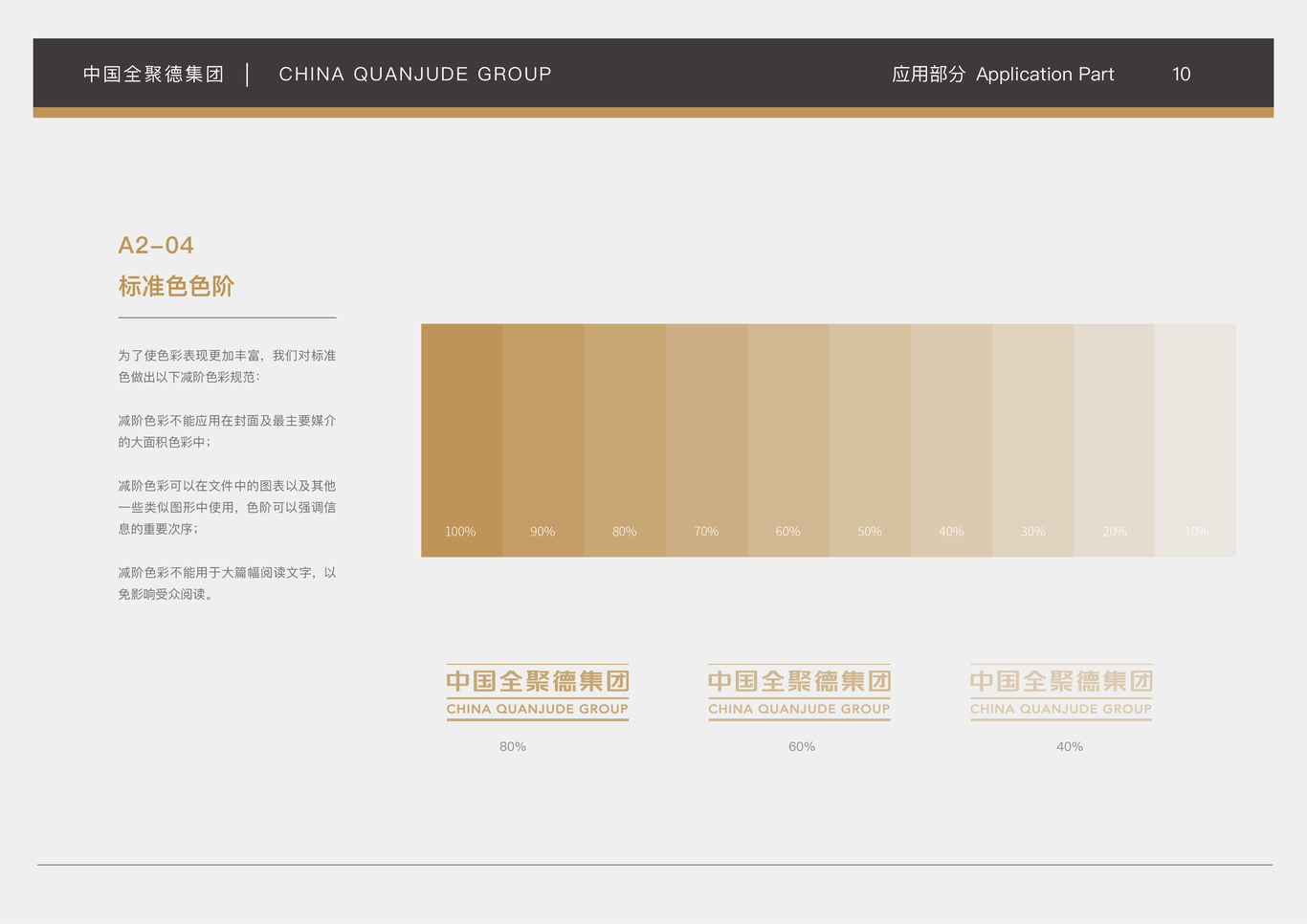1307x924 pixels.
Task: Click paragraph starting '为了使色彩表现更加丰富'
Action: tap(227, 366)
